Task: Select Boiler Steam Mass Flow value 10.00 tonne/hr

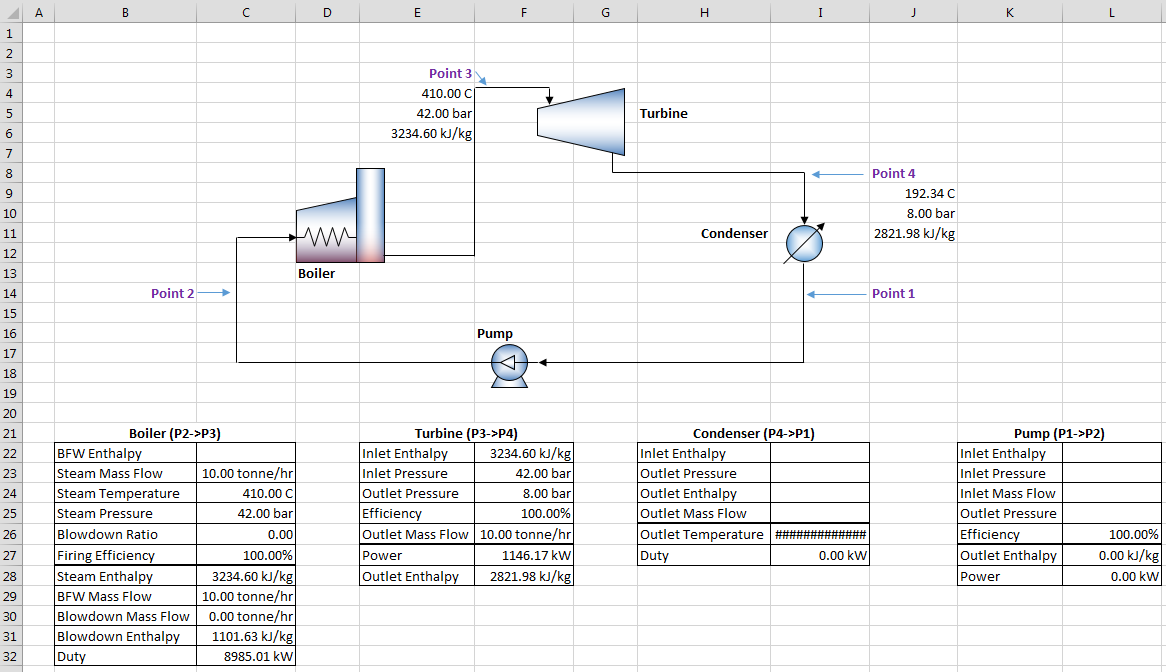Action: pos(246,474)
